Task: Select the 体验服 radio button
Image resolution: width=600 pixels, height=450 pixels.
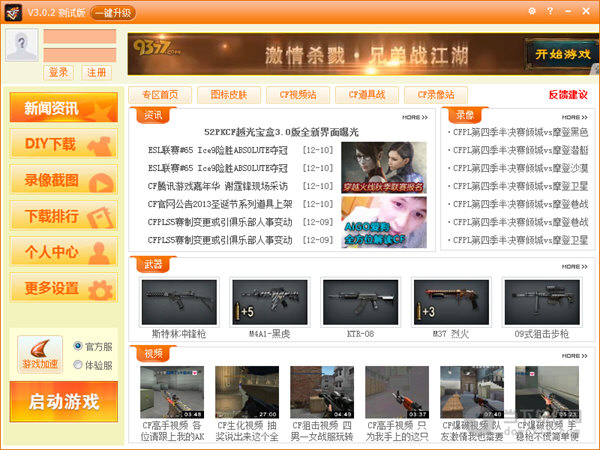Action: [78, 365]
